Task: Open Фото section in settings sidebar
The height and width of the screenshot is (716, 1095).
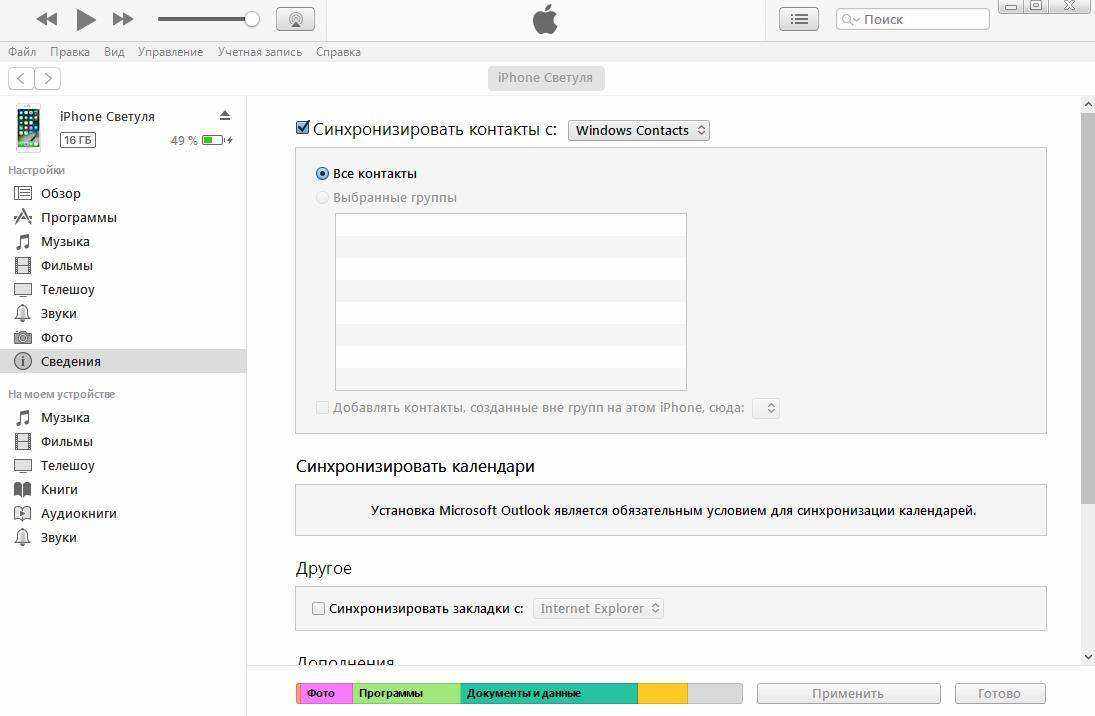Action: pos(56,337)
